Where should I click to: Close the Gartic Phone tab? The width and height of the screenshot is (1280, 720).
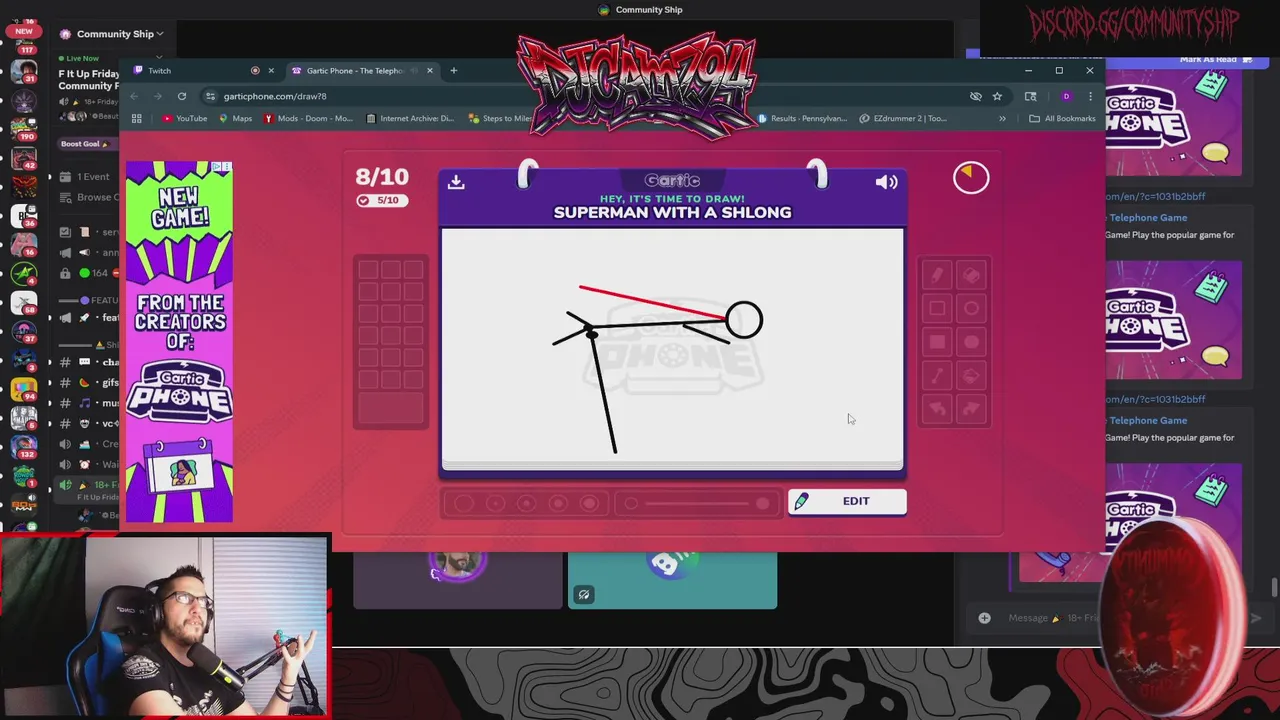coord(430,70)
